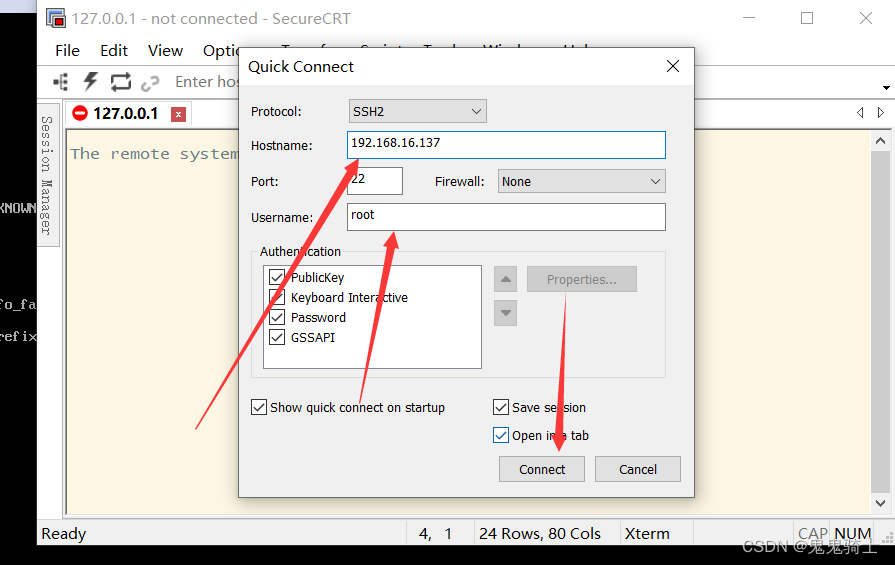The height and width of the screenshot is (565, 895).
Task: Open the Protocol SSH2 dropdown
Action: [x=418, y=111]
